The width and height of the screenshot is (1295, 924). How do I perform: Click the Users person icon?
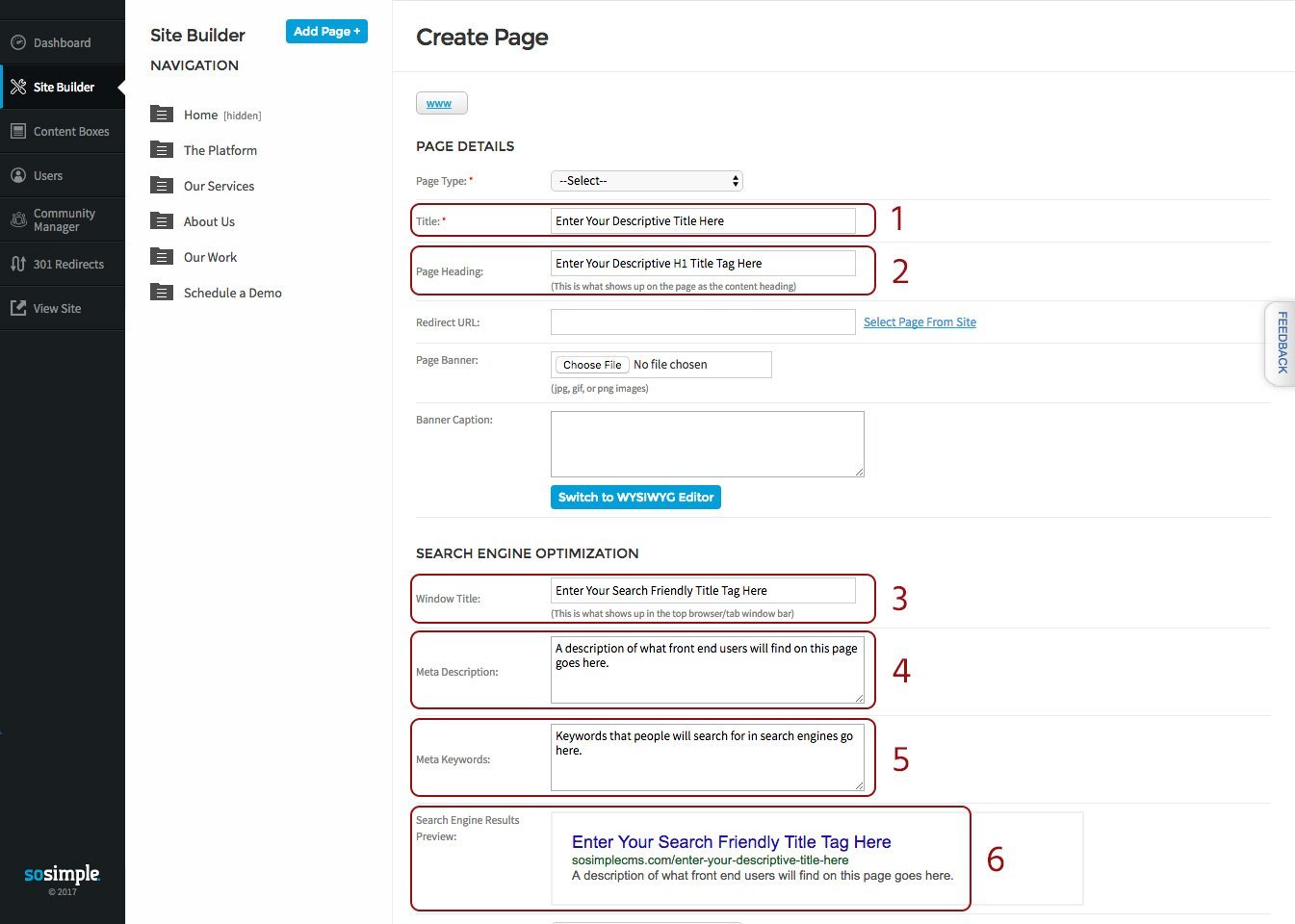(x=17, y=175)
